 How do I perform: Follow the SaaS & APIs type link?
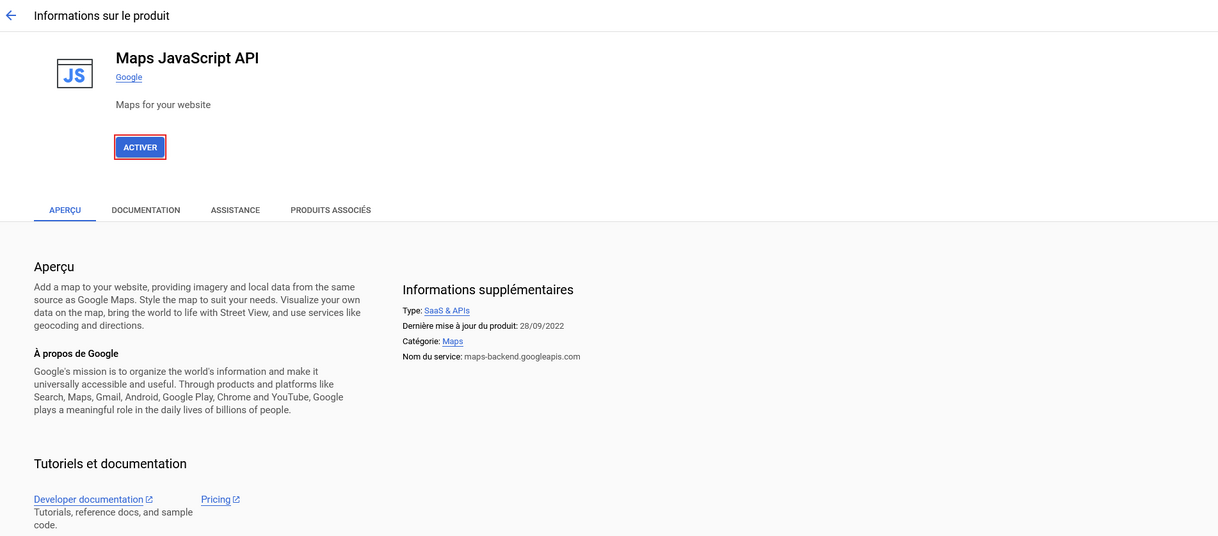pyautogui.click(x=447, y=311)
